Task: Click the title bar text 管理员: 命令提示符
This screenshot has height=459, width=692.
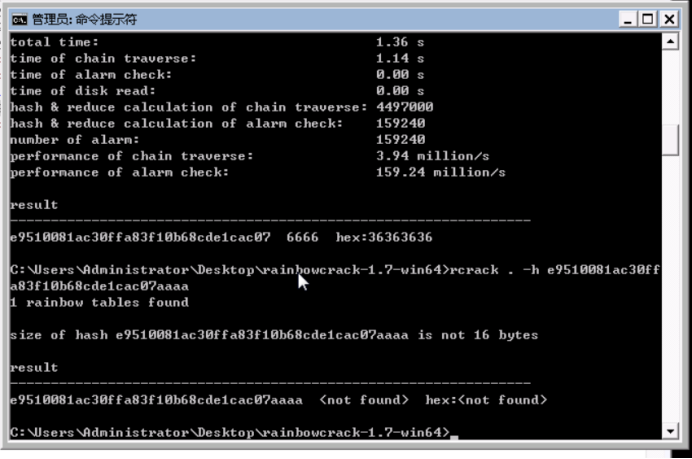Action: (x=84, y=19)
